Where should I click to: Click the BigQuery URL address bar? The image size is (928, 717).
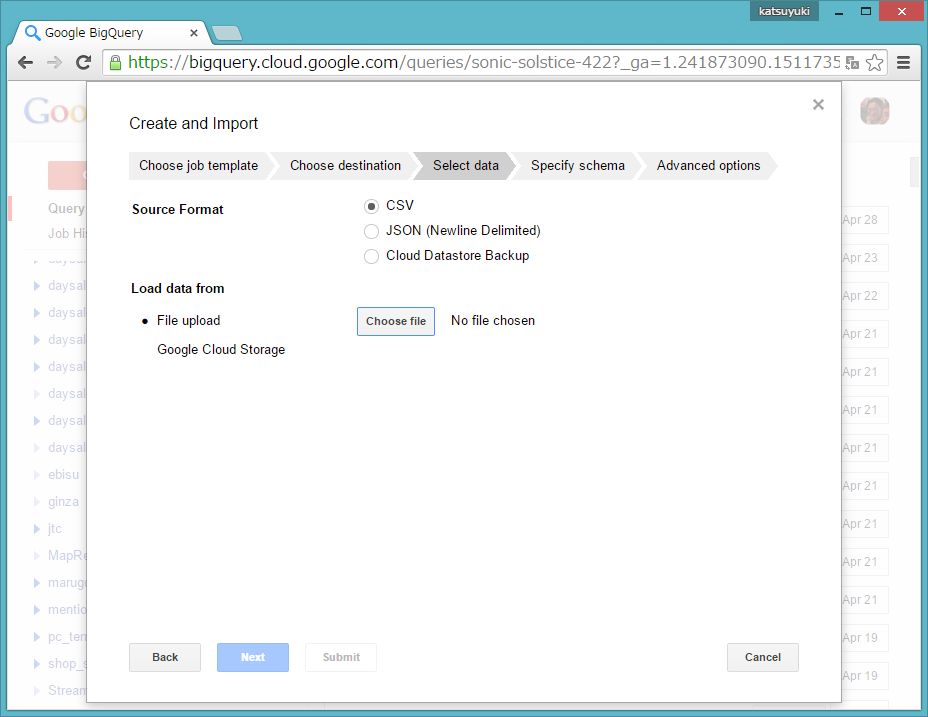click(x=483, y=62)
